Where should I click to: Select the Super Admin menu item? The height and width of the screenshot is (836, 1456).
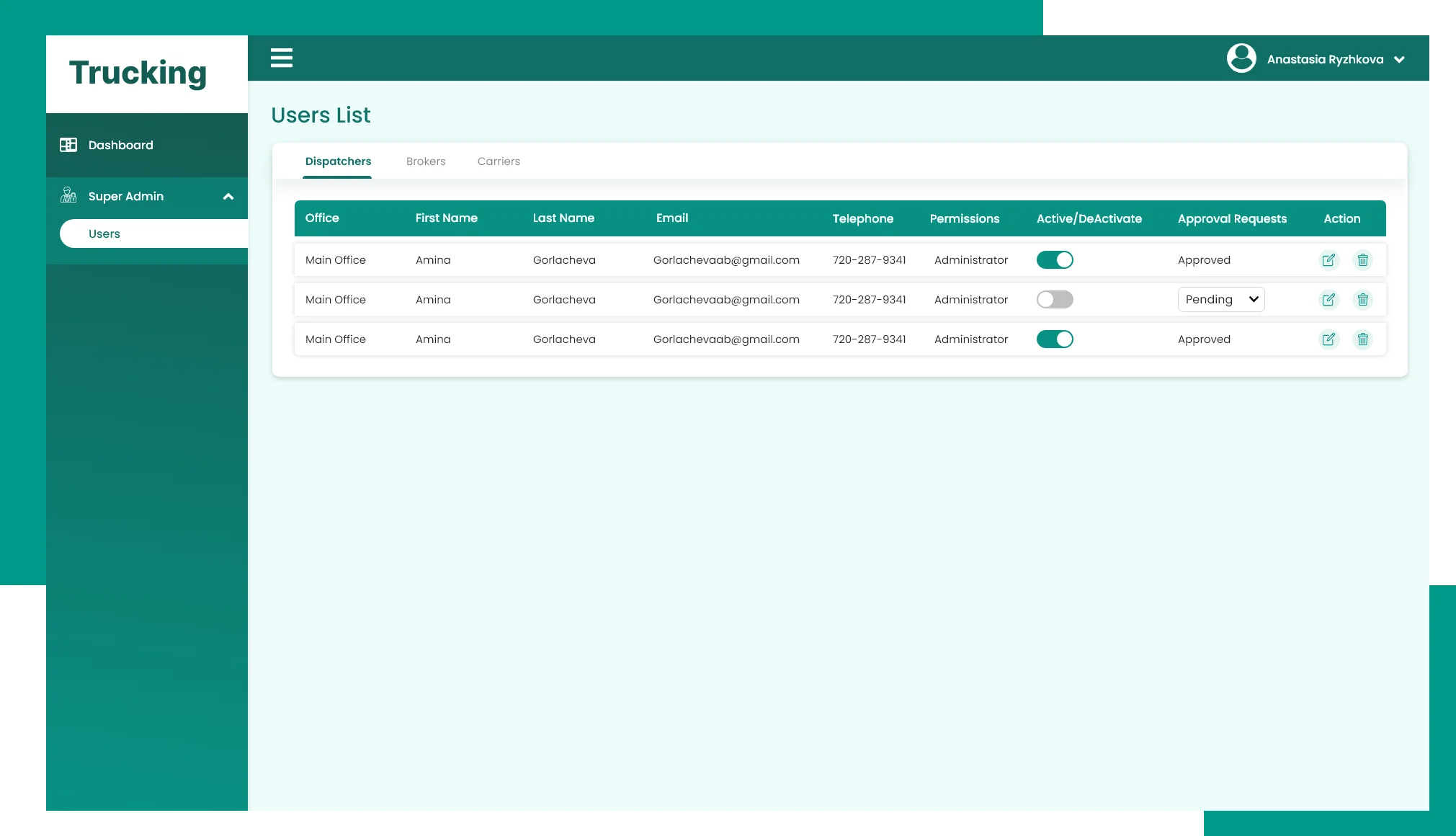pos(147,196)
